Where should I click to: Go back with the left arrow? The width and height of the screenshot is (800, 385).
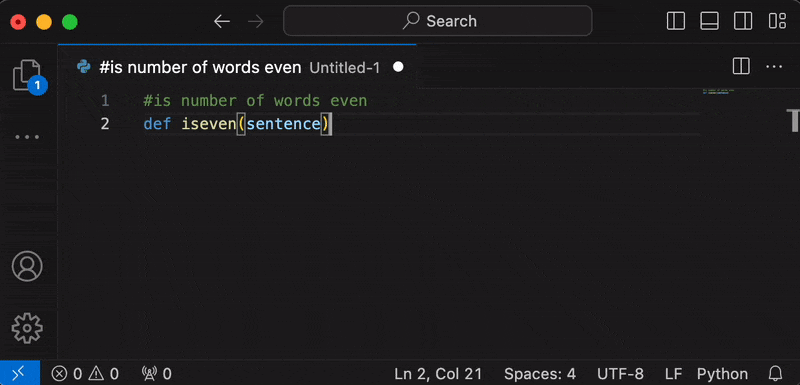point(222,21)
